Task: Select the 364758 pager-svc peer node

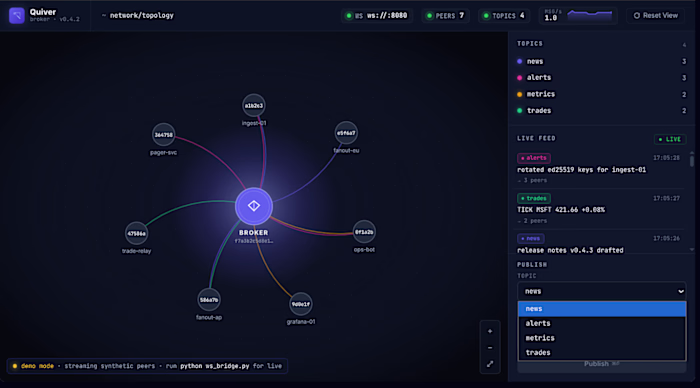Action: click(163, 135)
